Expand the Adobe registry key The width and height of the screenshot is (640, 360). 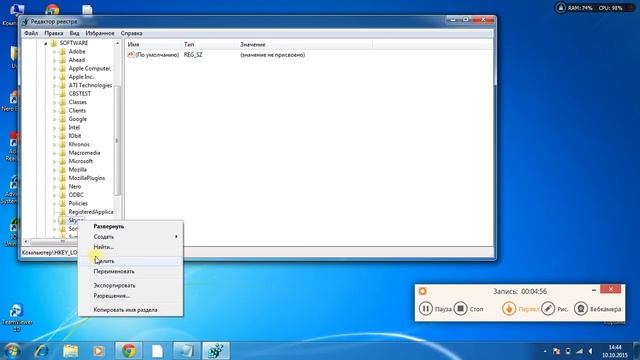click(54, 52)
